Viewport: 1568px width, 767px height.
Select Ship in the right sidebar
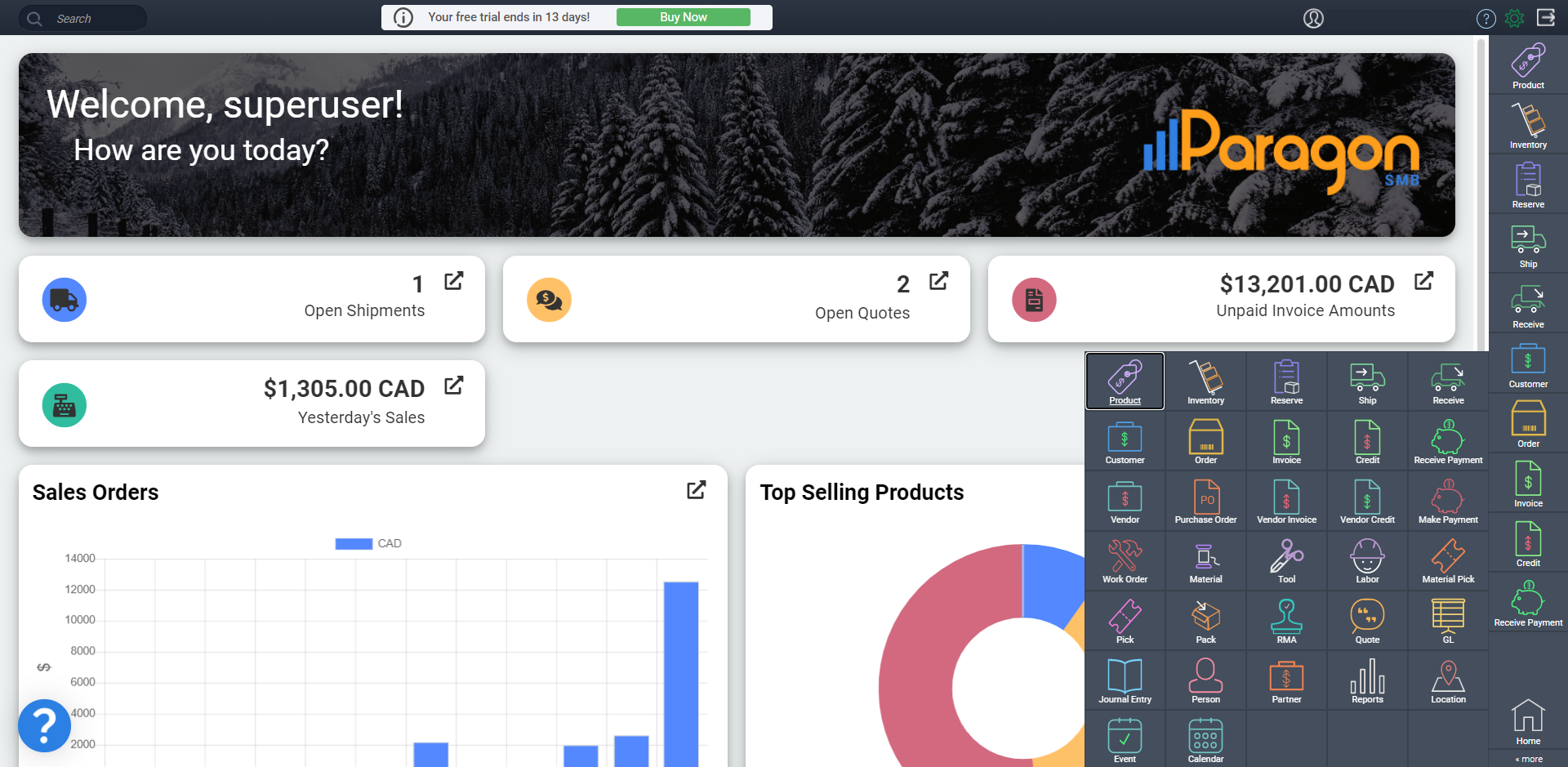point(1528,245)
